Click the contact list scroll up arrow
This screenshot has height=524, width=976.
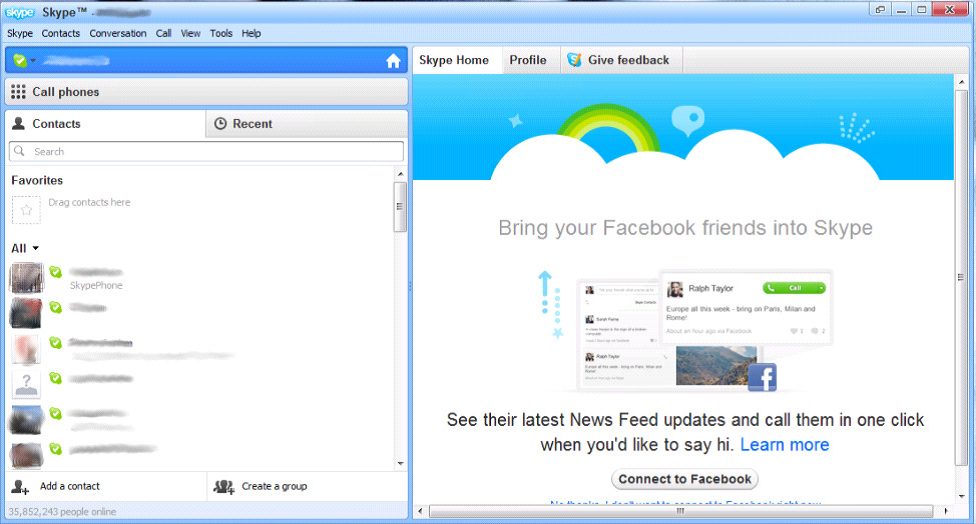tap(400, 174)
